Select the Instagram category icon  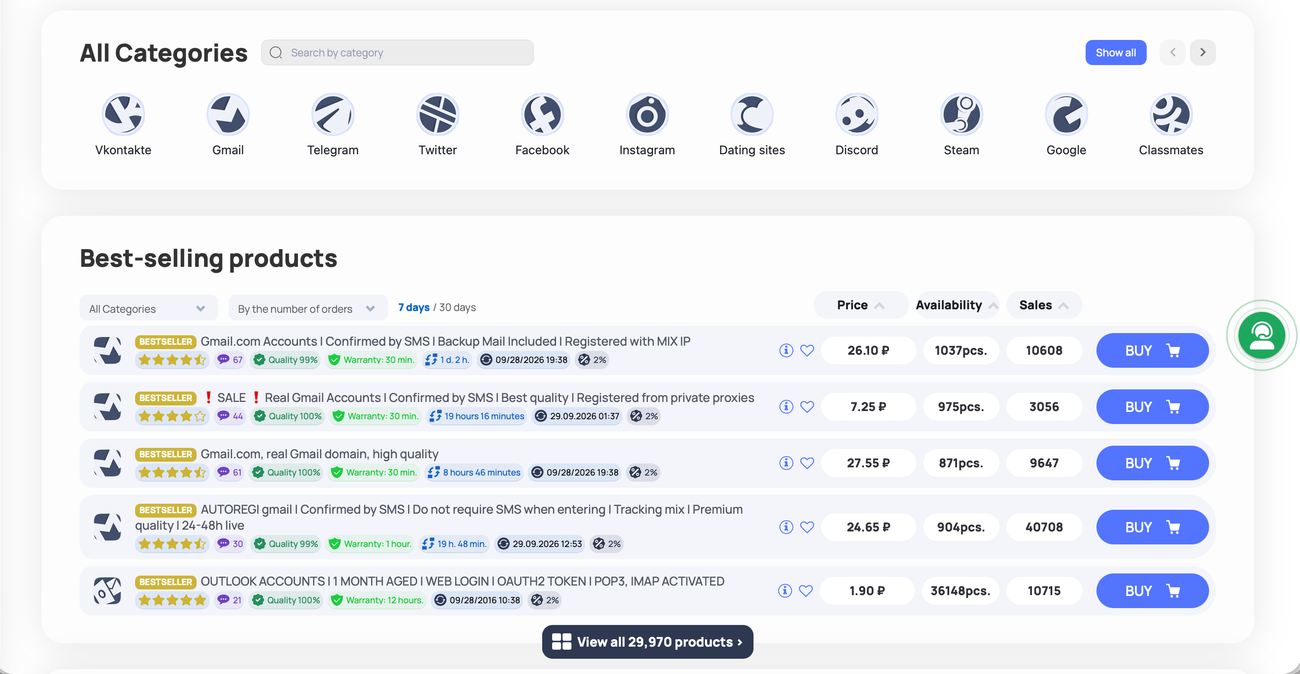[x=647, y=115]
